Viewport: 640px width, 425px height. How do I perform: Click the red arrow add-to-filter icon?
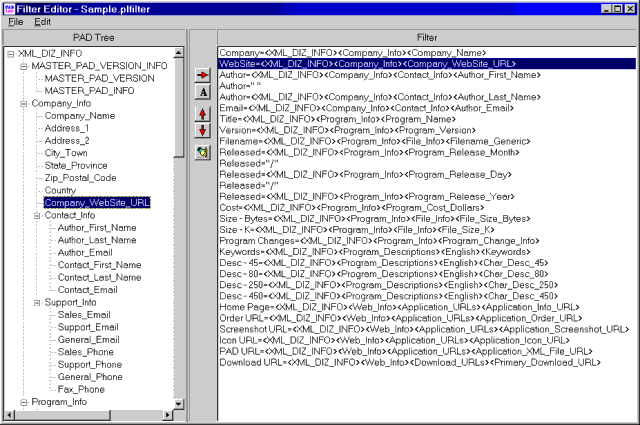click(203, 73)
